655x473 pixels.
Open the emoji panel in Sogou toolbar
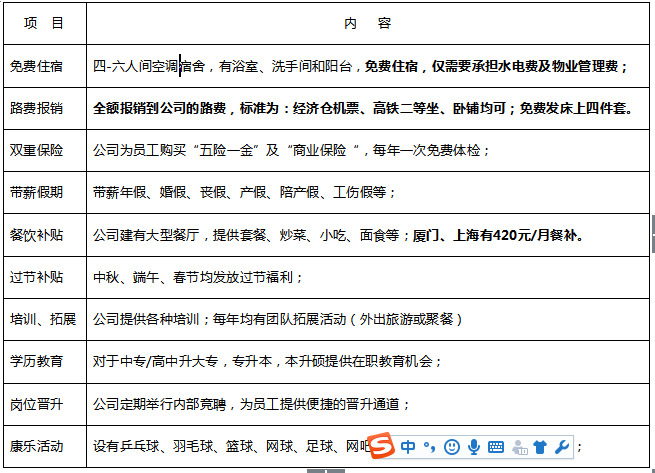tap(452, 446)
